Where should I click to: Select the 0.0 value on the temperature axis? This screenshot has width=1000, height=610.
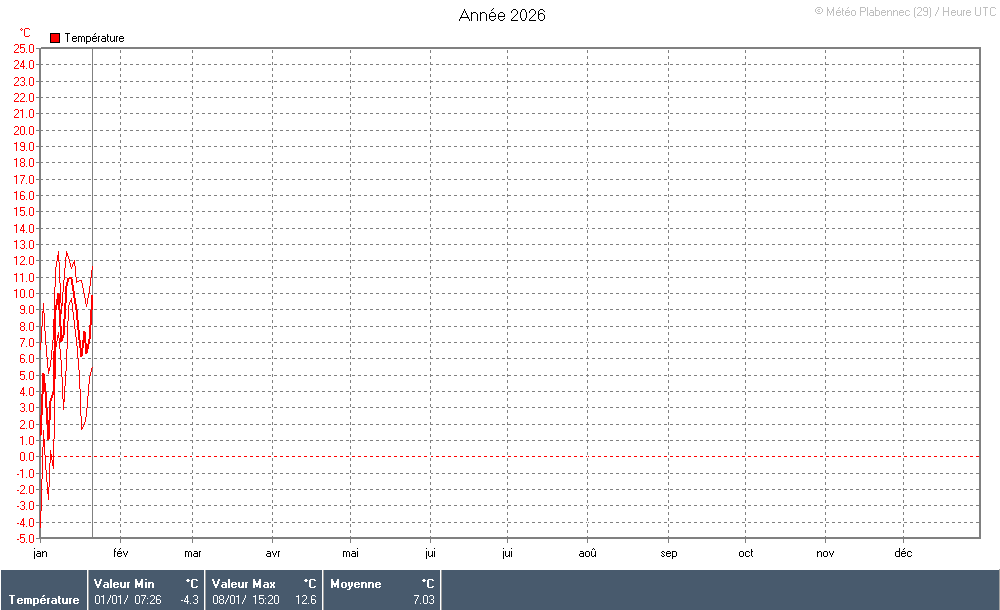(26, 457)
